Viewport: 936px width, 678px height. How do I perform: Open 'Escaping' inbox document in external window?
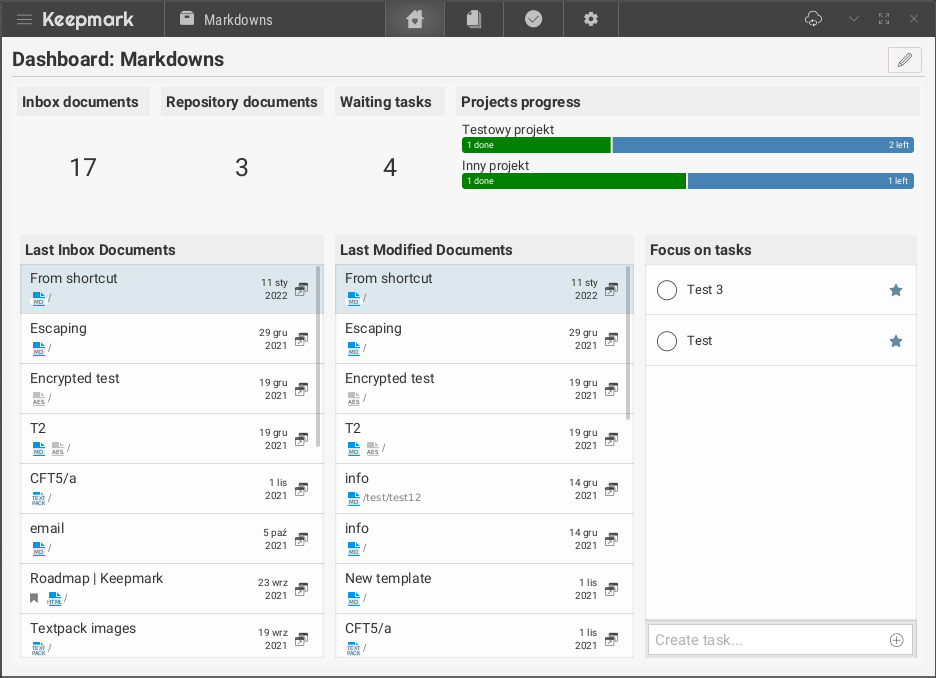[x=301, y=339]
